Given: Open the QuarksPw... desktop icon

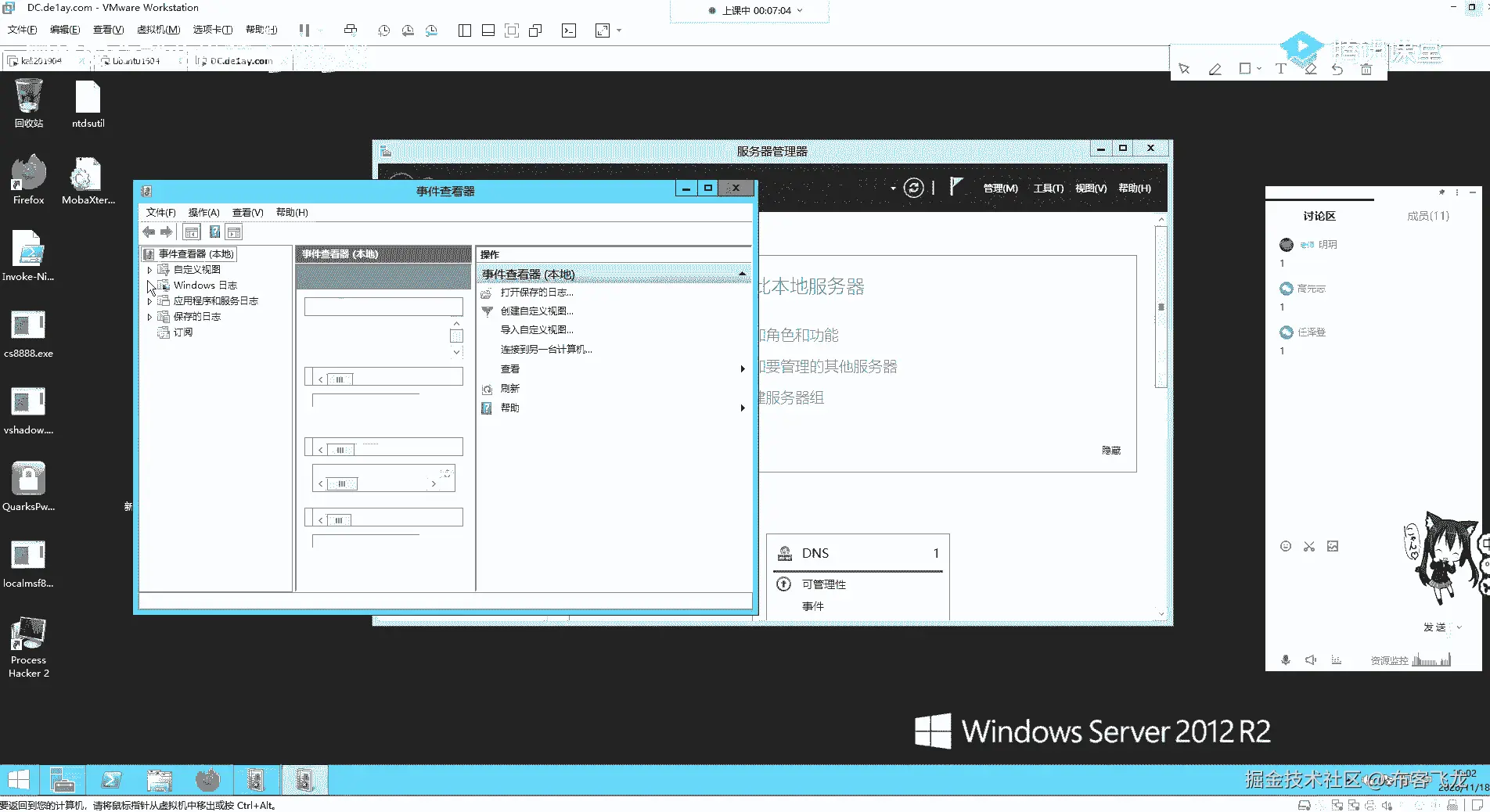Looking at the screenshot, I should click(x=29, y=487).
